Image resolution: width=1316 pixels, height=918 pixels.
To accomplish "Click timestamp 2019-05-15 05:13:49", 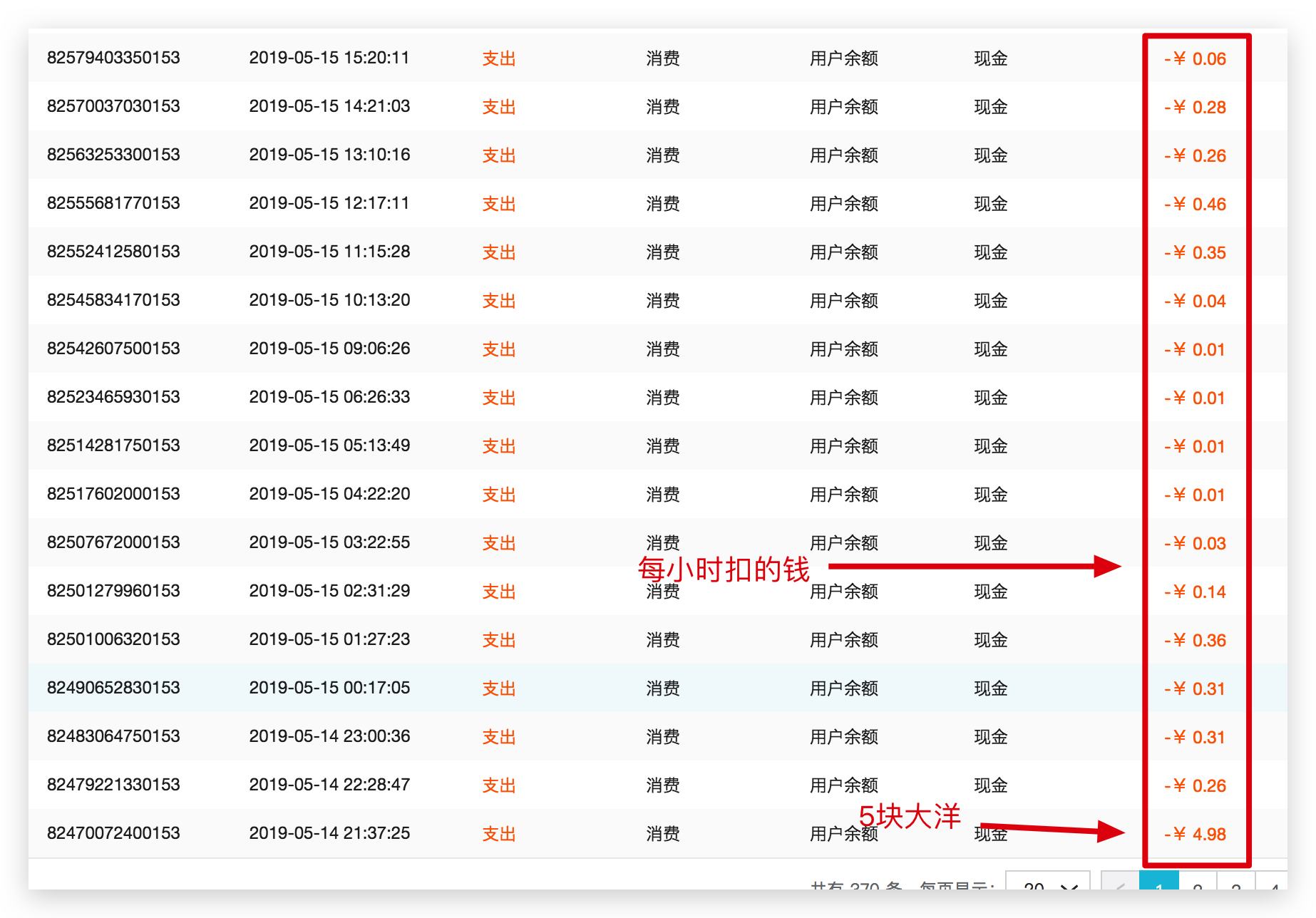I will pos(329,445).
